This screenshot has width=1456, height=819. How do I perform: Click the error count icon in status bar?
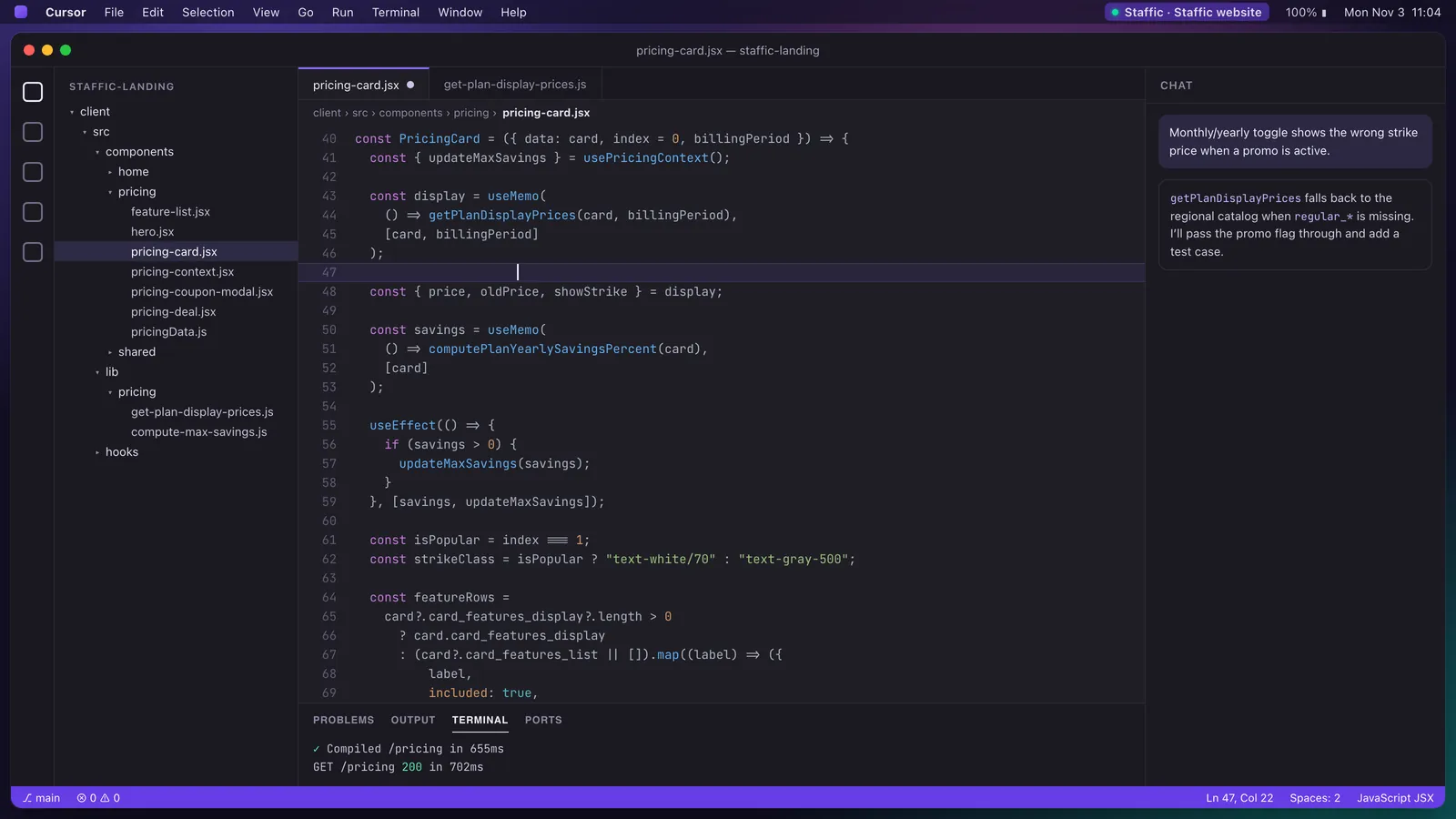tap(82, 798)
